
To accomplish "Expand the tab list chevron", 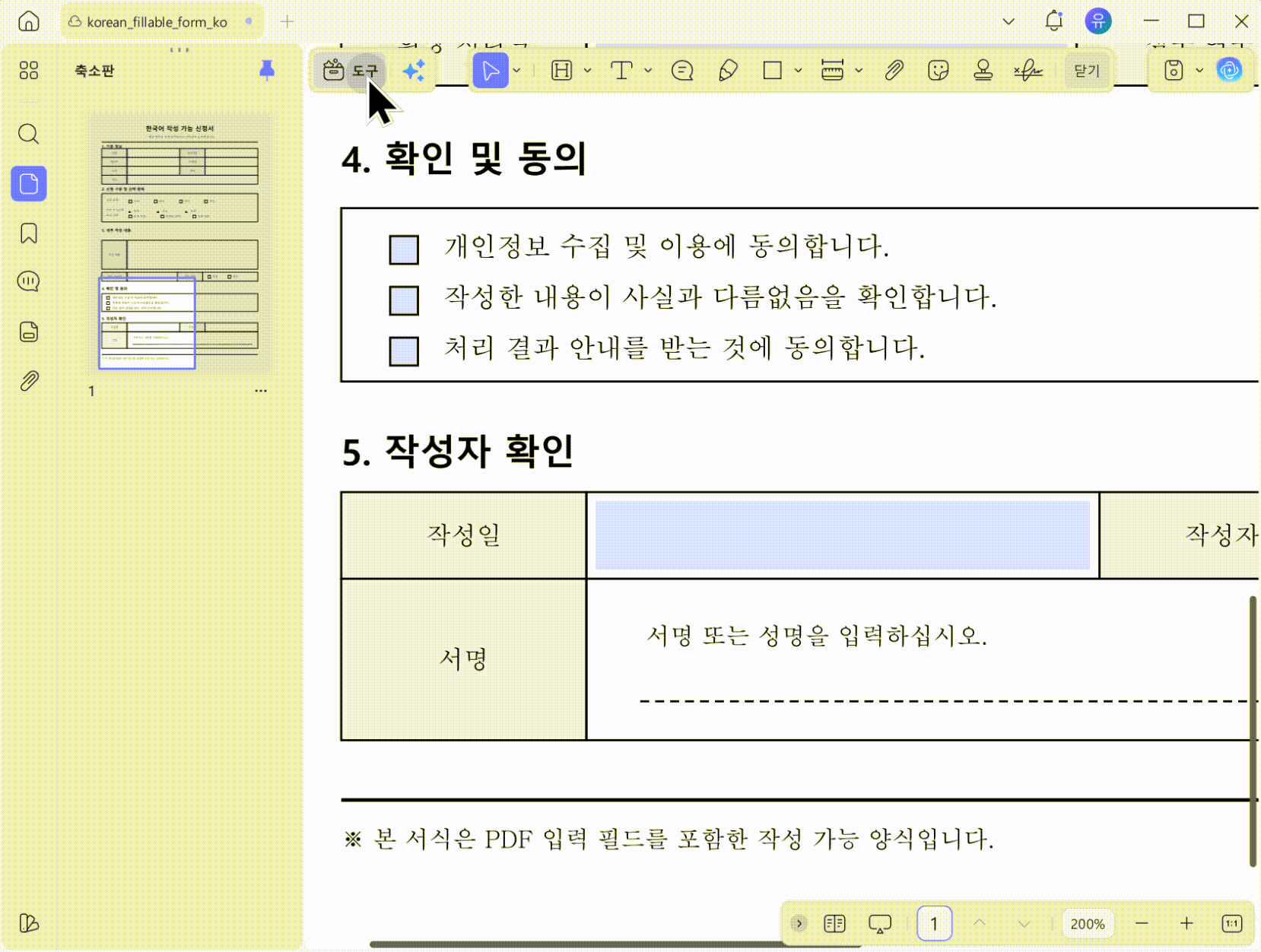I will pos(1008,21).
